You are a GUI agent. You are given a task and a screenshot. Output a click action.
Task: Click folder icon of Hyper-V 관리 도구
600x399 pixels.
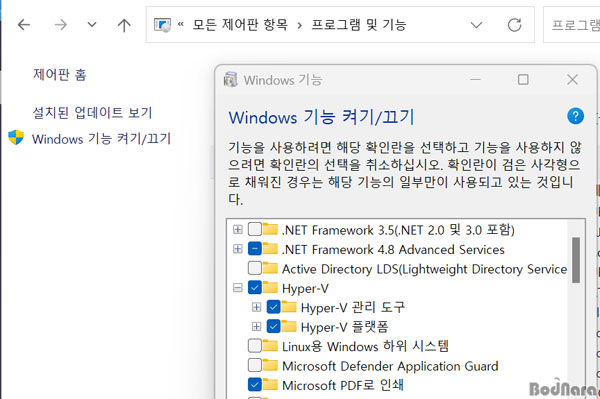tap(289, 306)
